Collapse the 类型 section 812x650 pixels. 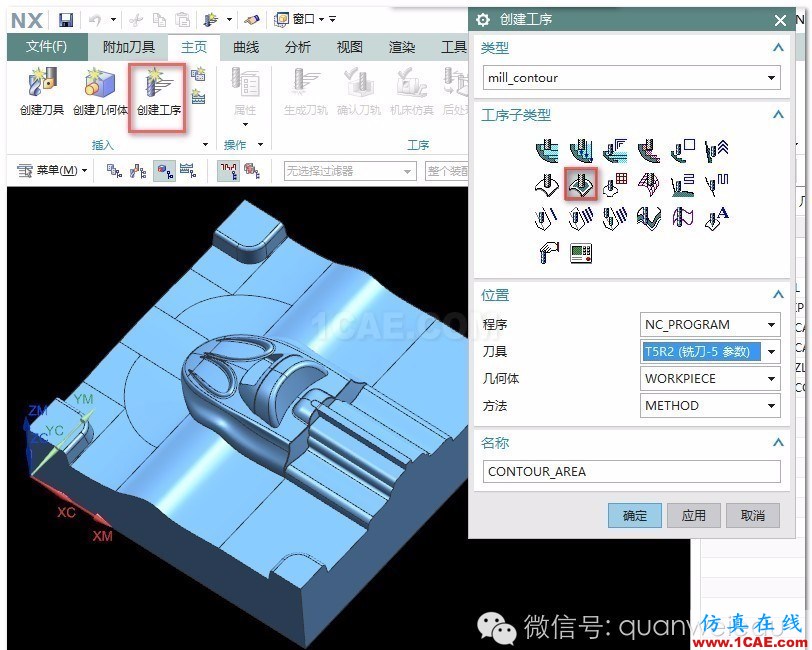click(777, 48)
